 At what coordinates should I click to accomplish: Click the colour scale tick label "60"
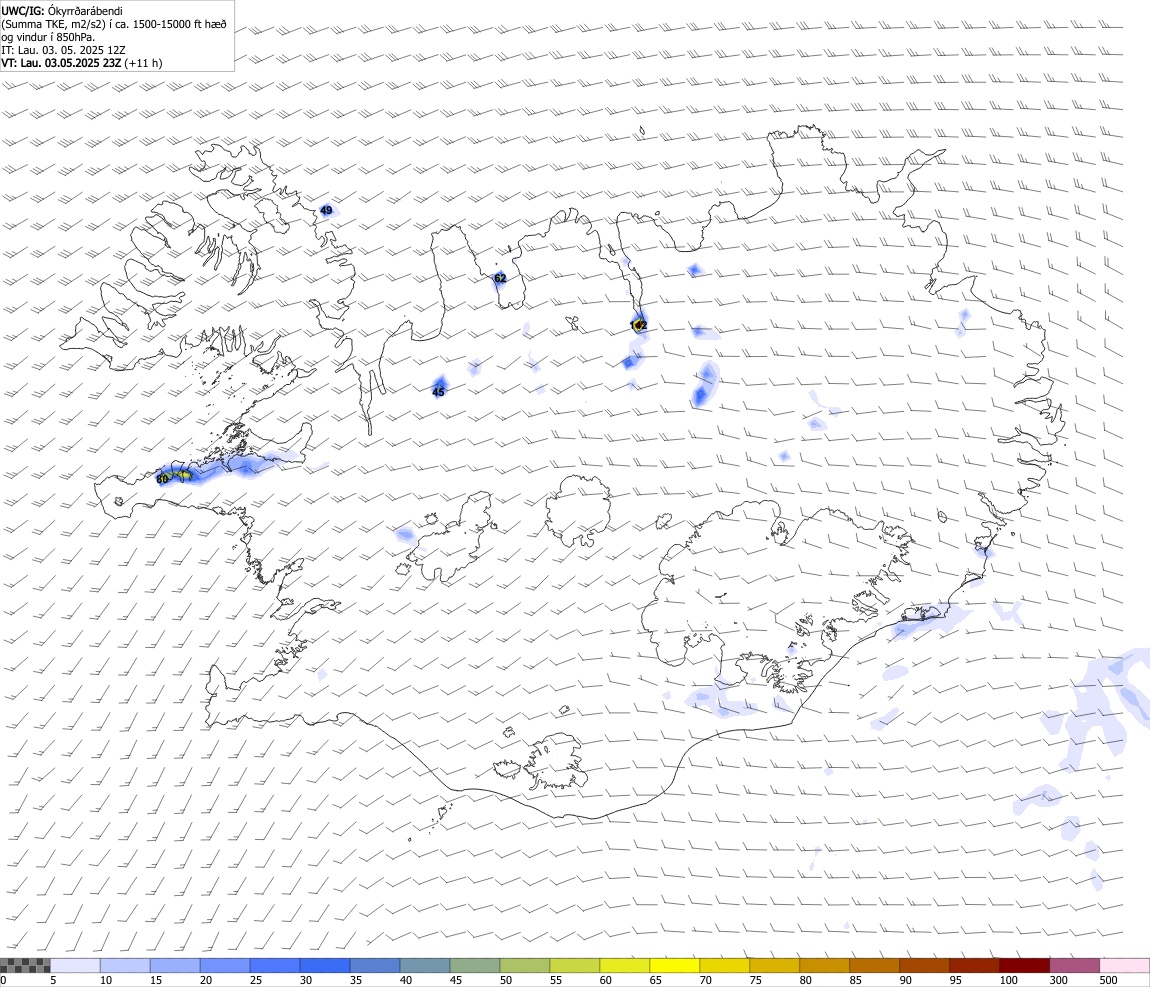pos(606,980)
